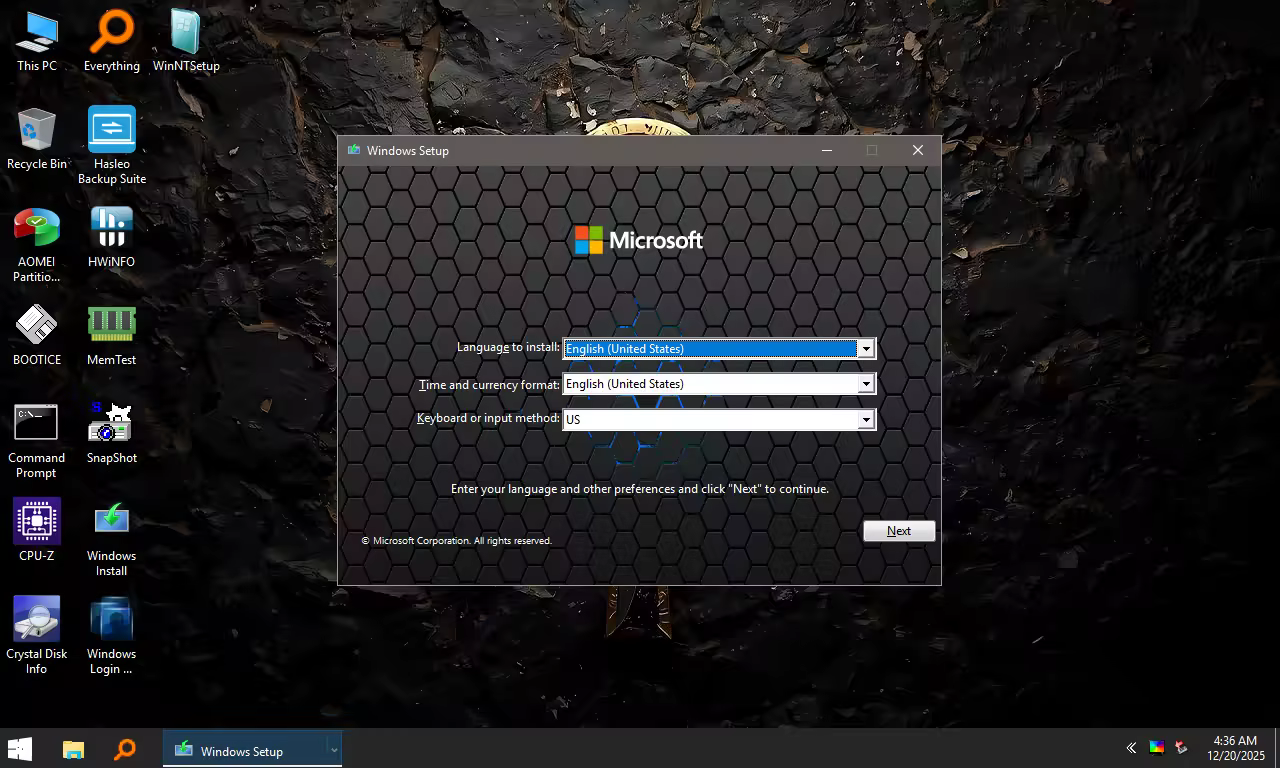This screenshot has height=768, width=1280.
Task: Open the WinNTSetup desktop icon
Action: 185,33
